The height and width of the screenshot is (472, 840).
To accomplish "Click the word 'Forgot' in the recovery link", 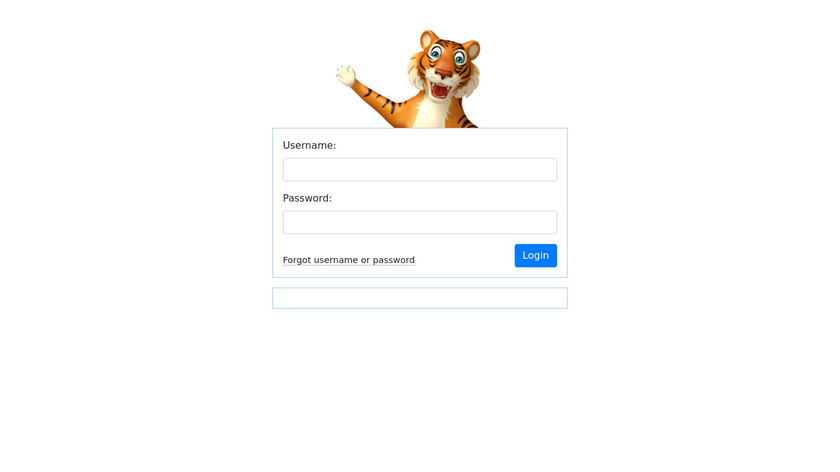I will [x=297, y=260].
